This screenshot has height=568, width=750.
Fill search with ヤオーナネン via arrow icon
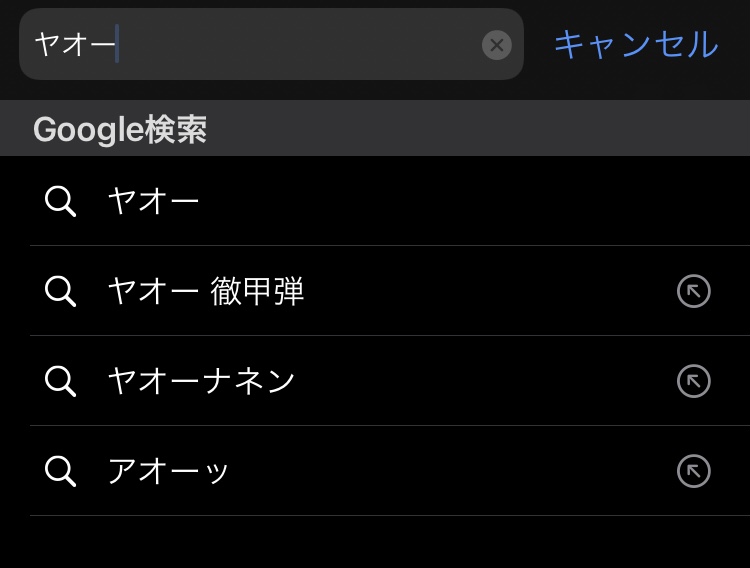point(693,381)
